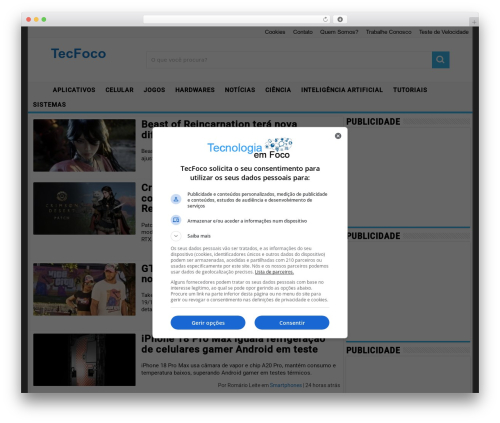The height and width of the screenshot is (423, 500).
Task: Click the macOS yellow minimize dot
Action: tap(36, 19)
